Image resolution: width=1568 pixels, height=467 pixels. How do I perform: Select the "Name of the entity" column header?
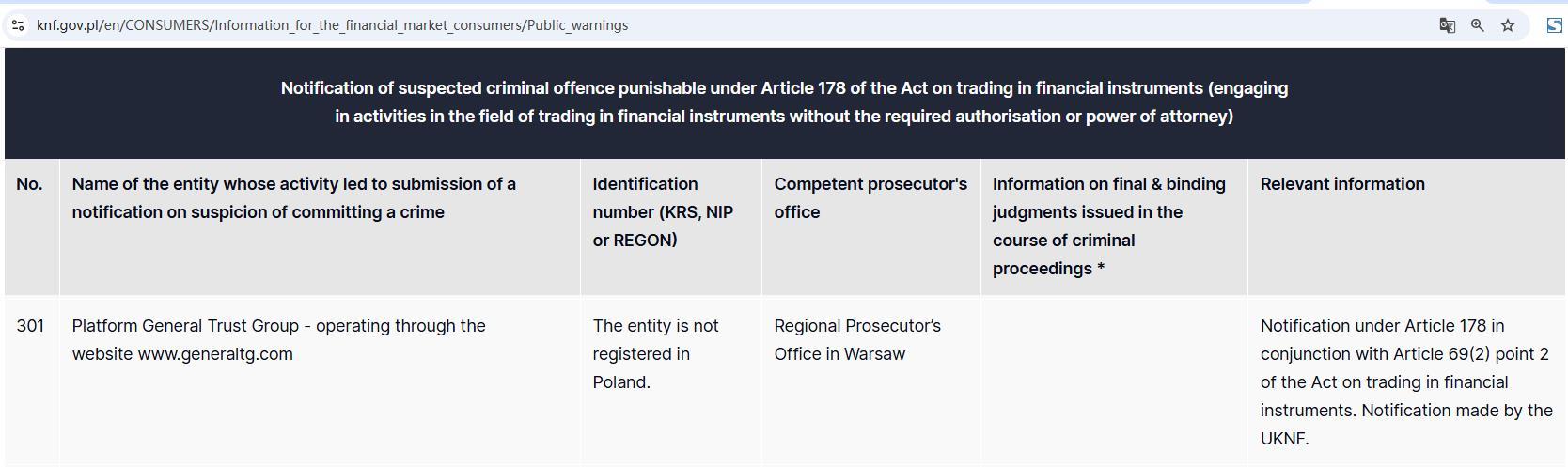tap(293, 198)
